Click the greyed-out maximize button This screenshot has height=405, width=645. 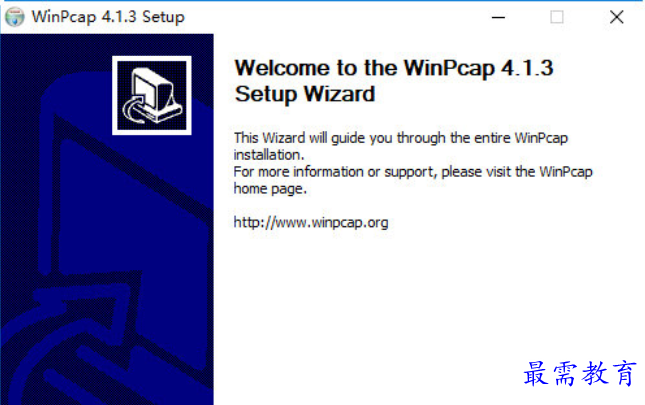coord(557,17)
